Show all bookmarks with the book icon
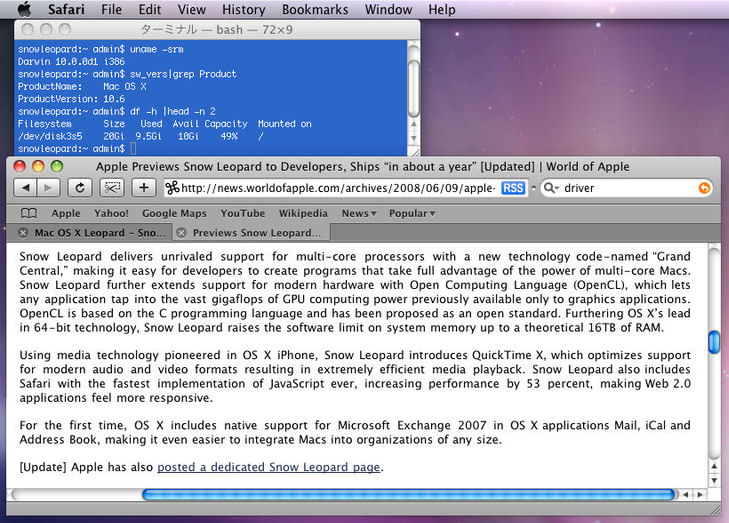This screenshot has width=729, height=523. tap(29, 213)
